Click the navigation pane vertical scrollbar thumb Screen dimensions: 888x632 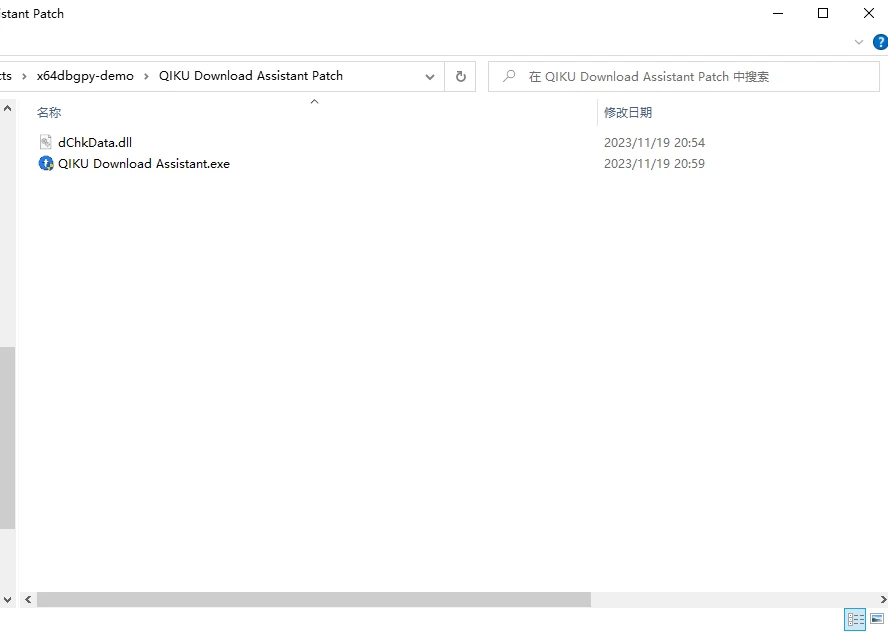click(7, 437)
